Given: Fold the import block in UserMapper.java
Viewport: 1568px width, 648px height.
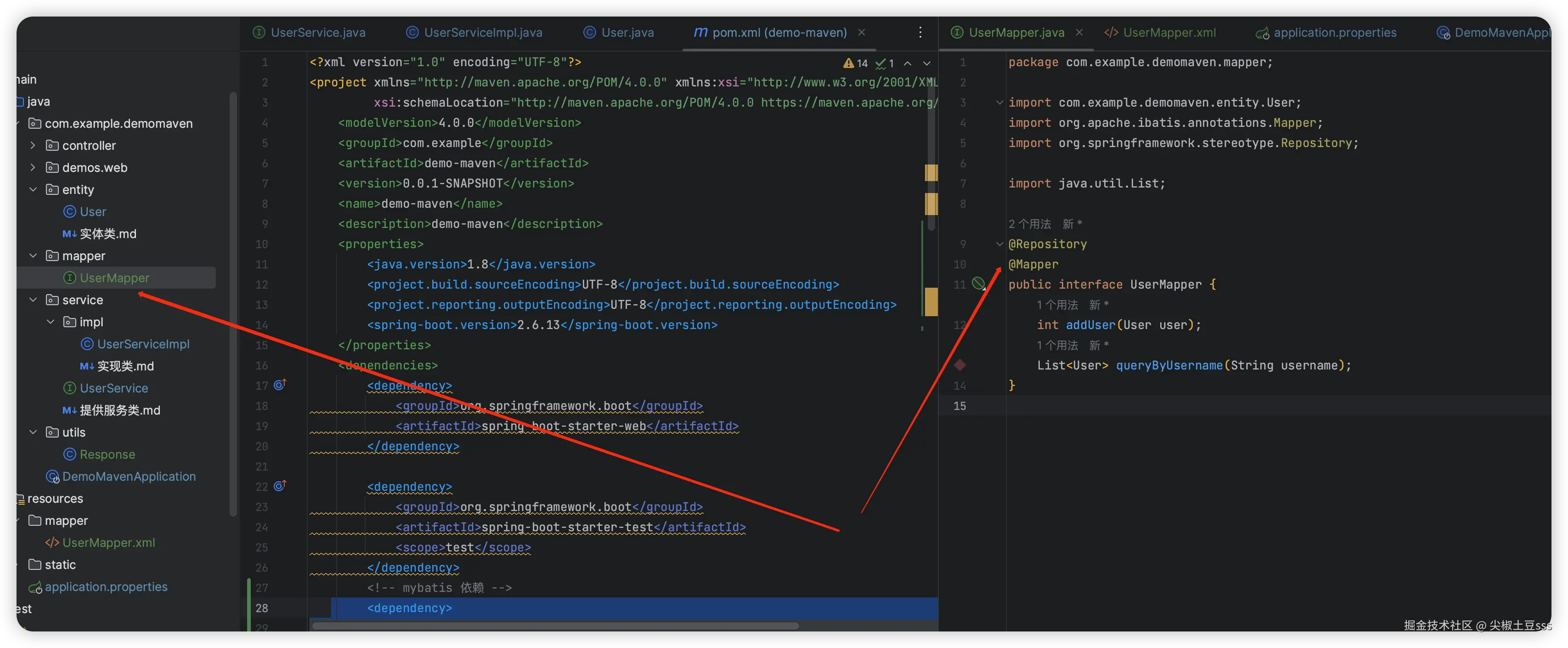Looking at the screenshot, I should [999, 102].
